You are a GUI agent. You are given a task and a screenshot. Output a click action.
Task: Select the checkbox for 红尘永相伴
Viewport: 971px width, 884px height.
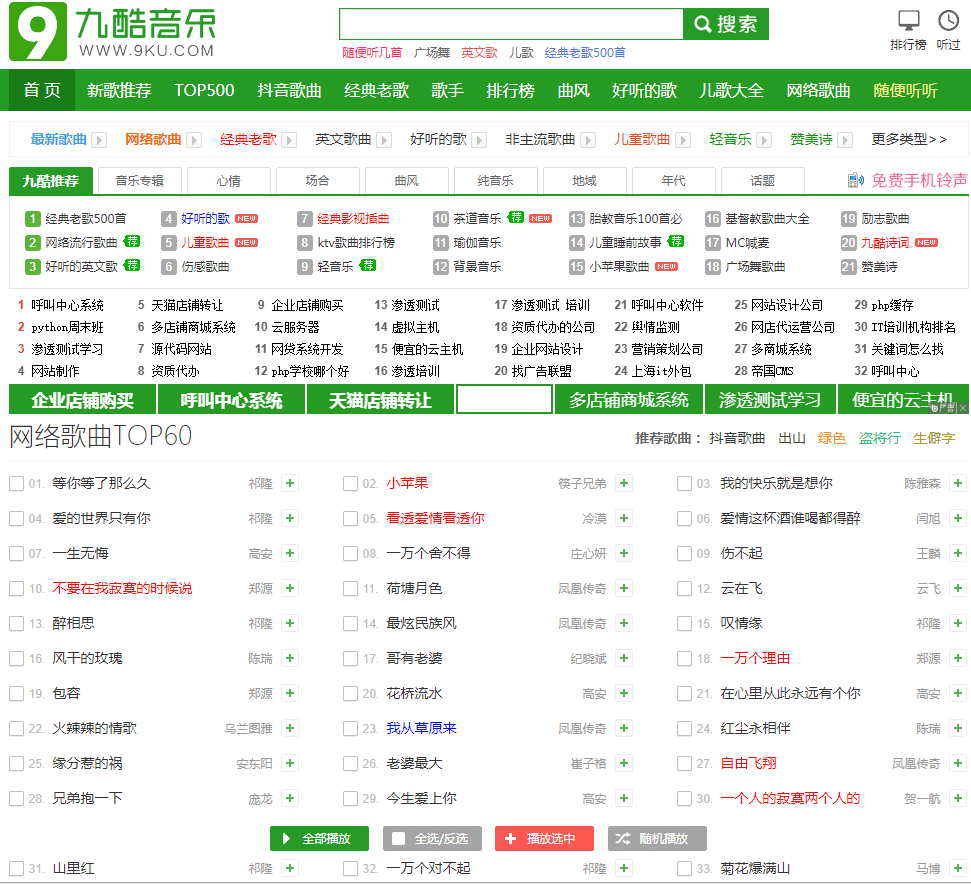point(684,729)
